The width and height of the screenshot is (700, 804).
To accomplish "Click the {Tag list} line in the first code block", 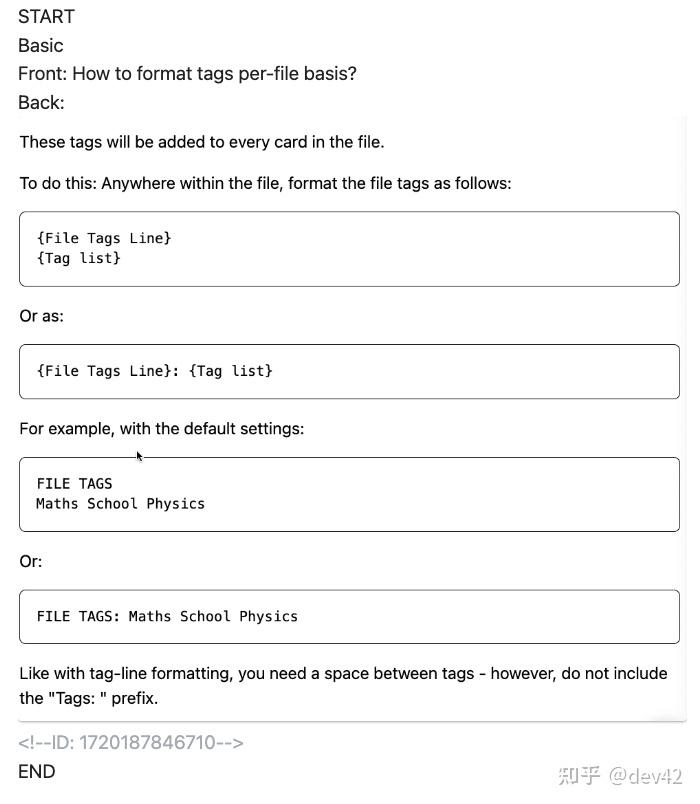I will click(x=78, y=258).
